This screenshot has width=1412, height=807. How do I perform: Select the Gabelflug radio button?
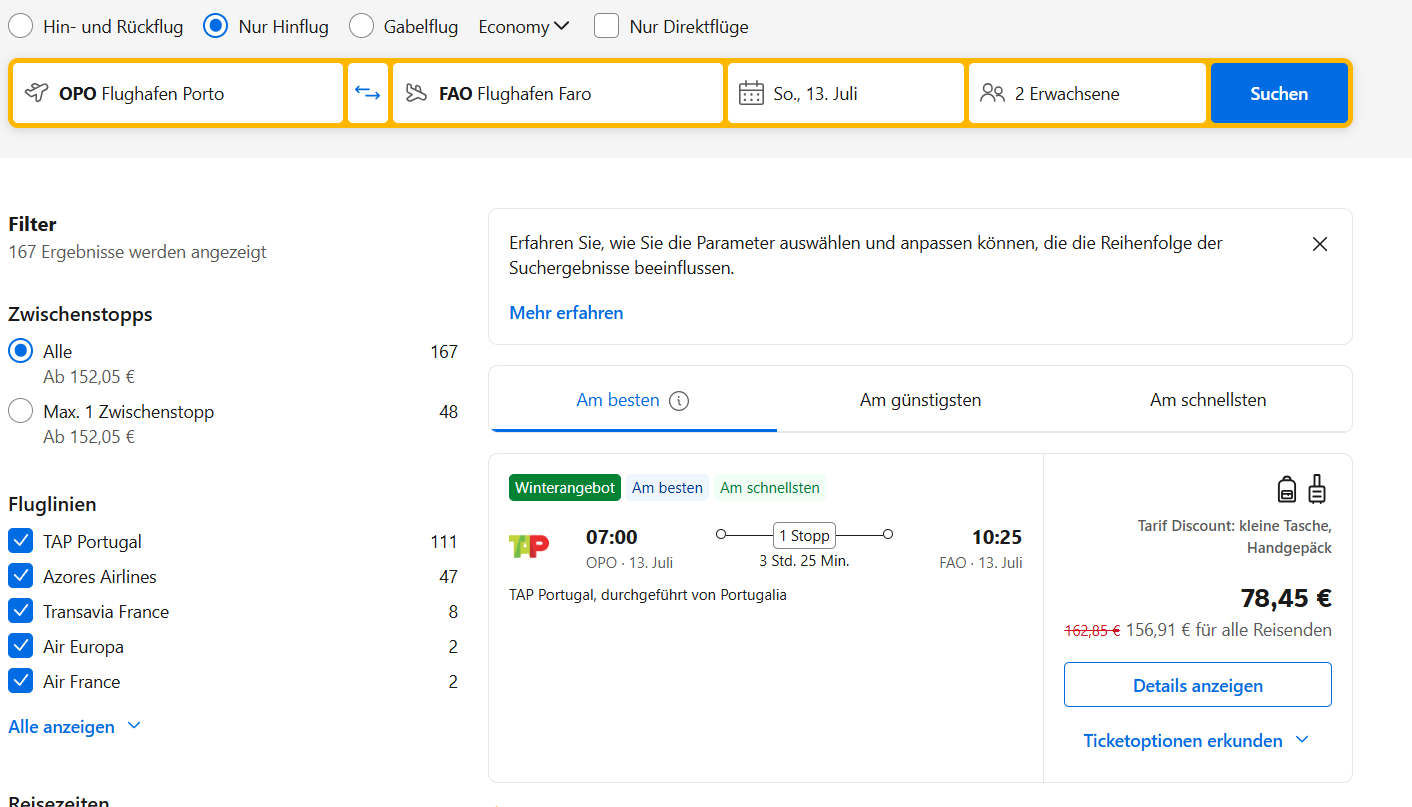[x=361, y=26]
